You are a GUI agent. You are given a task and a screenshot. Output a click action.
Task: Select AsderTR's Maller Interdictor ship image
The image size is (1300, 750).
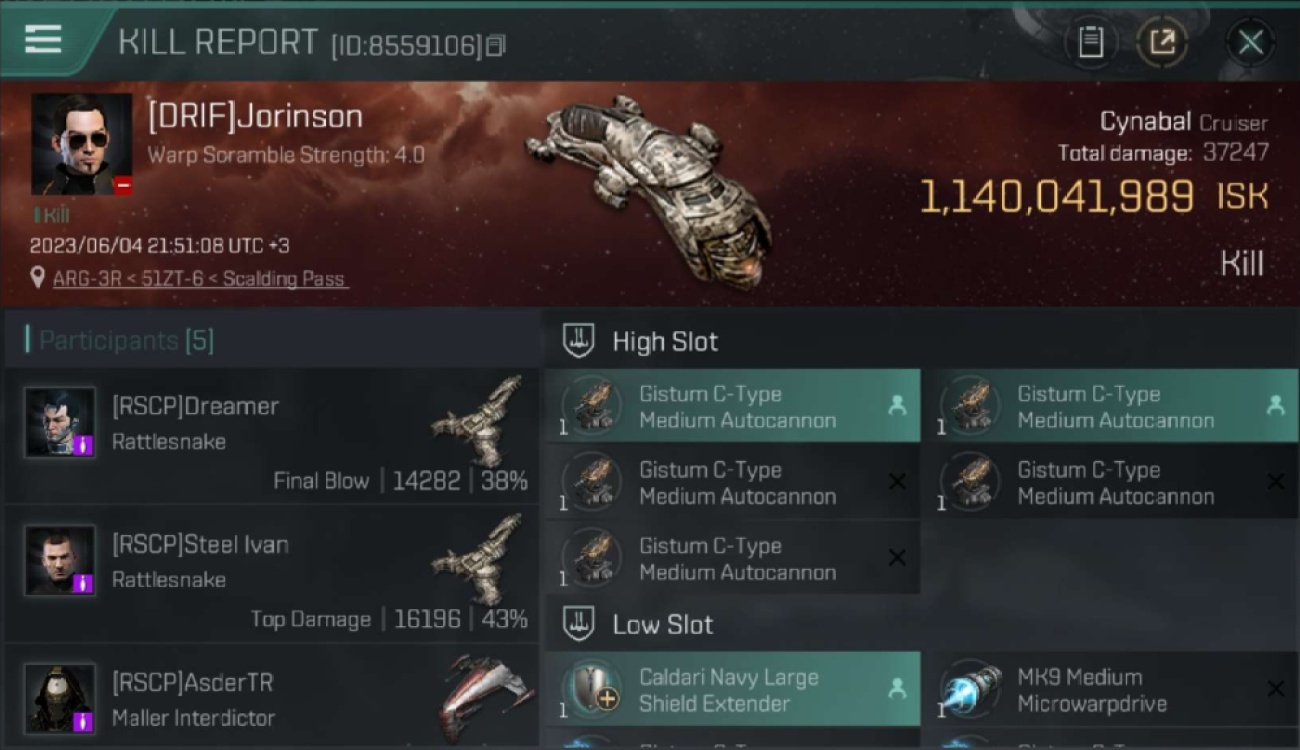click(x=483, y=698)
